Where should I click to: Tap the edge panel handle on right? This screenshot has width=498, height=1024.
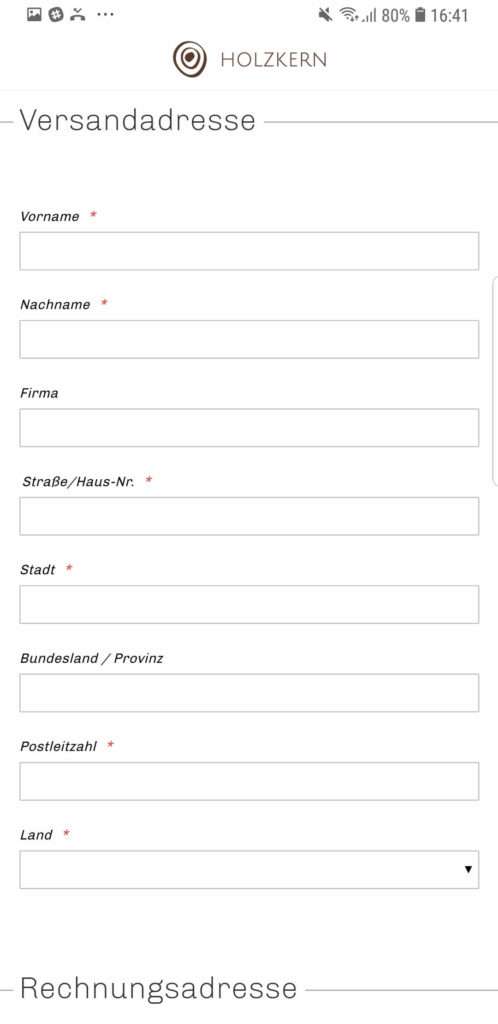[495, 381]
